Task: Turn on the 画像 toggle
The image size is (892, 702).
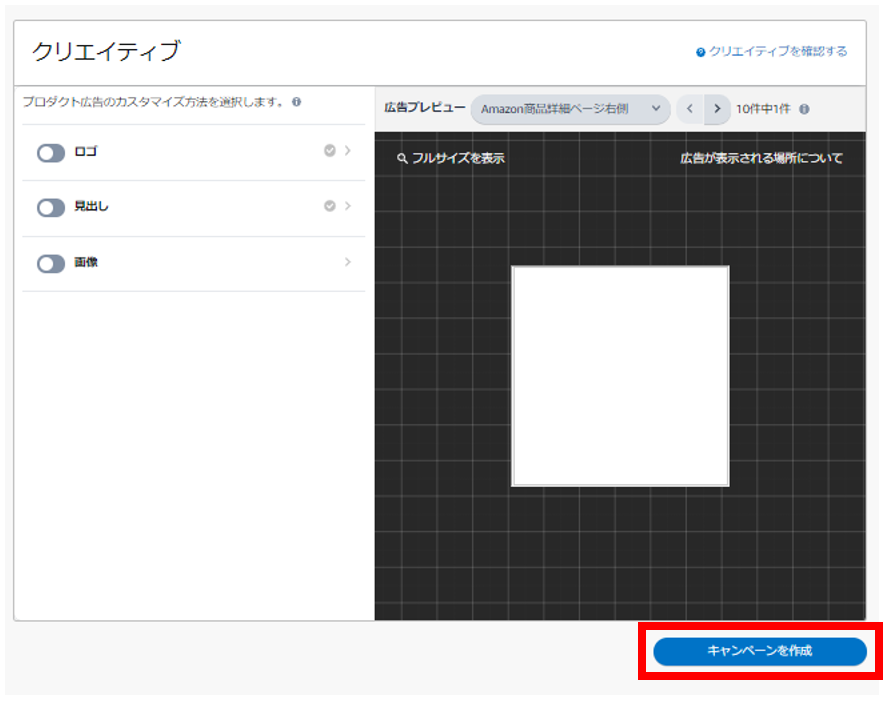Action: [x=51, y=263]
